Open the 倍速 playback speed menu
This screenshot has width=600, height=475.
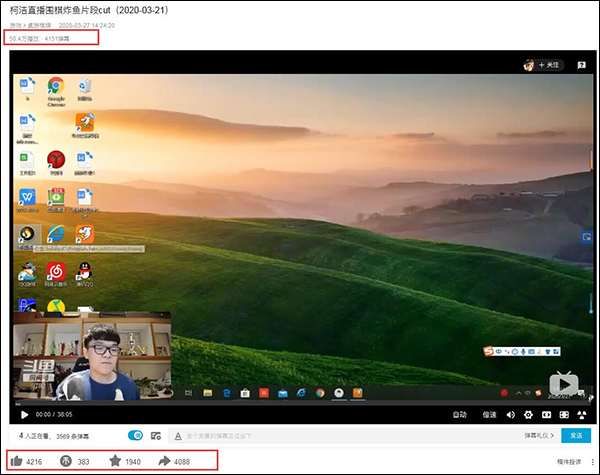[x=488, y=414]
